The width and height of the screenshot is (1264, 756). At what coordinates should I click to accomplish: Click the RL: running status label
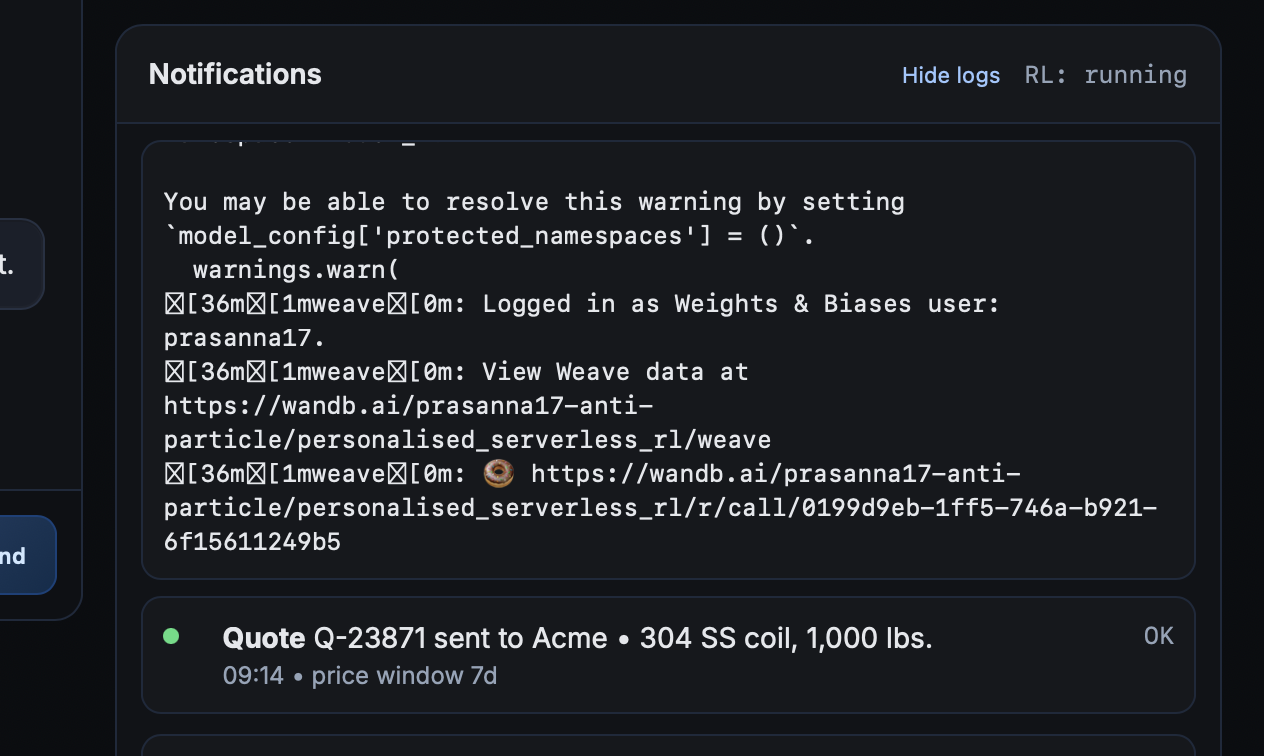1105,76
